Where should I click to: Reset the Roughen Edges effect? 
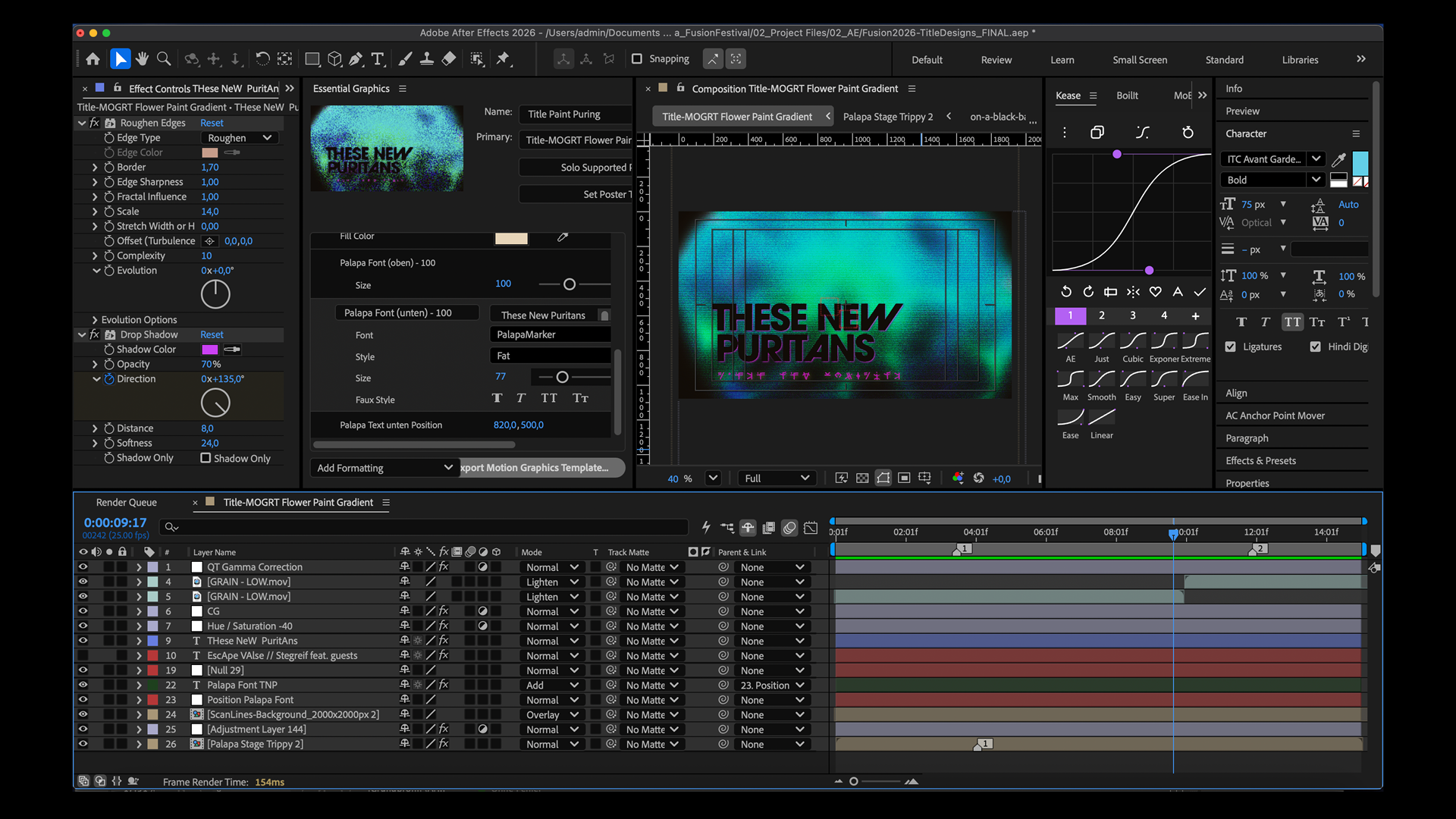(x=212, y=123)
